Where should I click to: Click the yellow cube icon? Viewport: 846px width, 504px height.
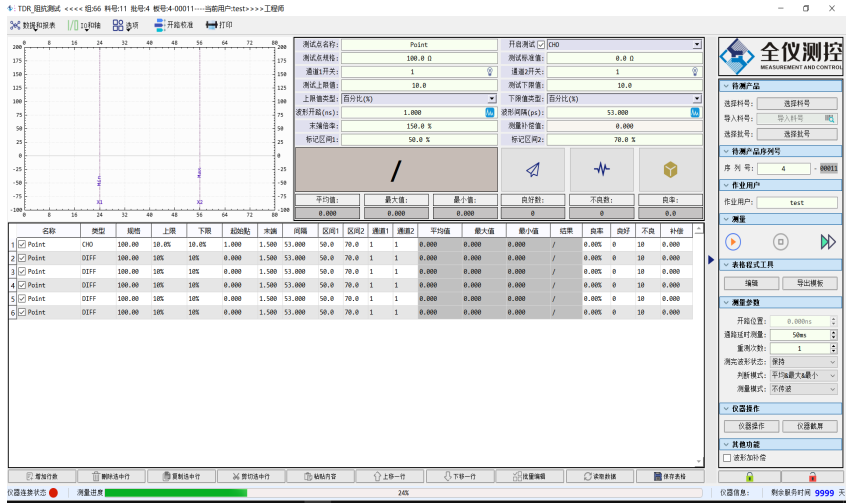[x=671, y=170]
